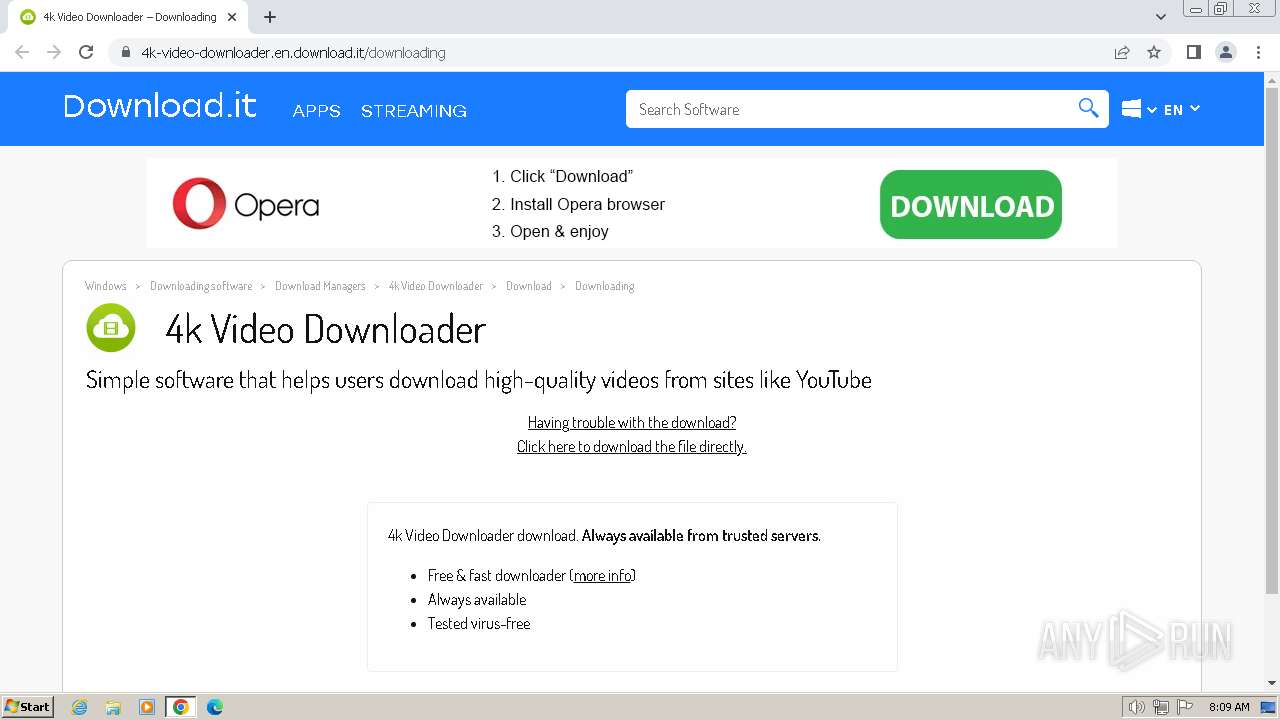Click the browser back arrow
Viewport: 1280px width, 720px height.
click(x=22, y=52)
